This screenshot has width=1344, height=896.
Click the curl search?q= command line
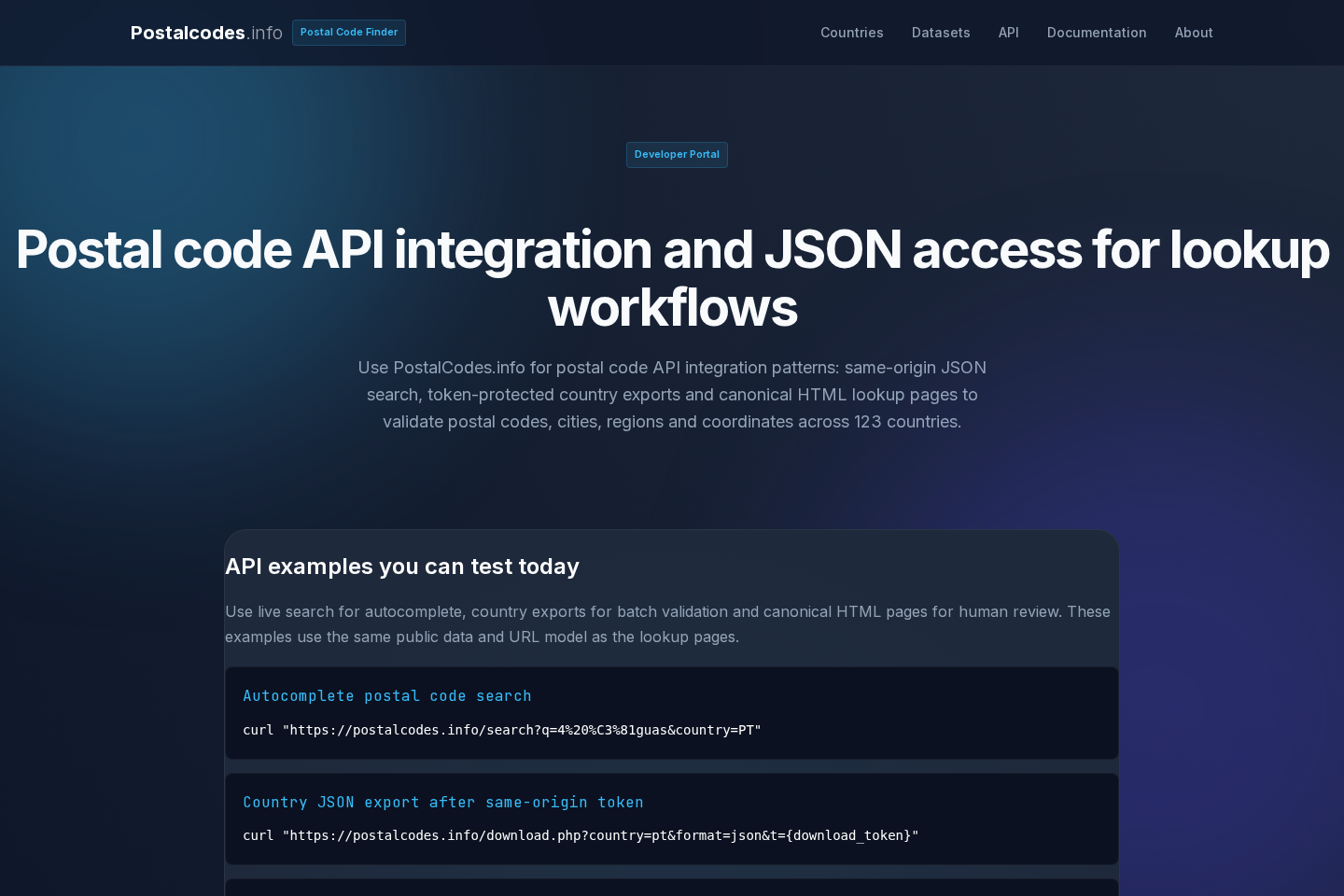tap(502, 730)
